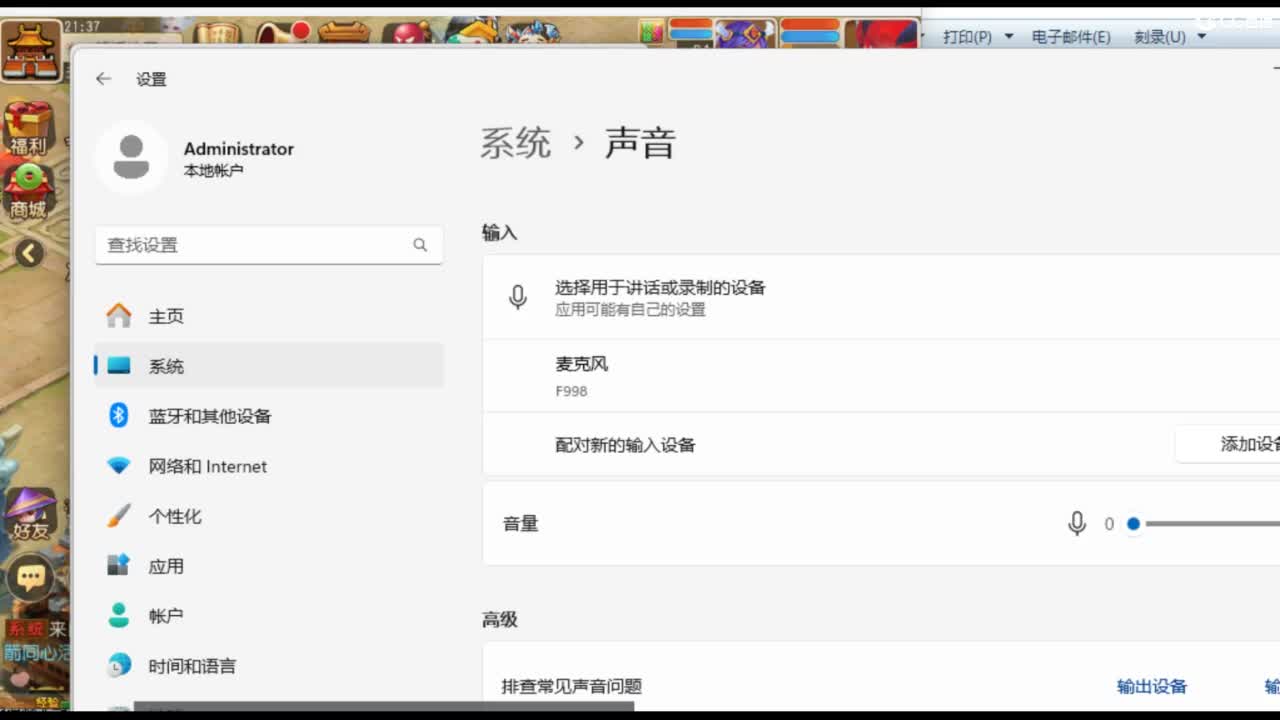Open the 麦克风 F998 device row
Image resolution: width=1280 pixels, height=720 pixels.
881,376
